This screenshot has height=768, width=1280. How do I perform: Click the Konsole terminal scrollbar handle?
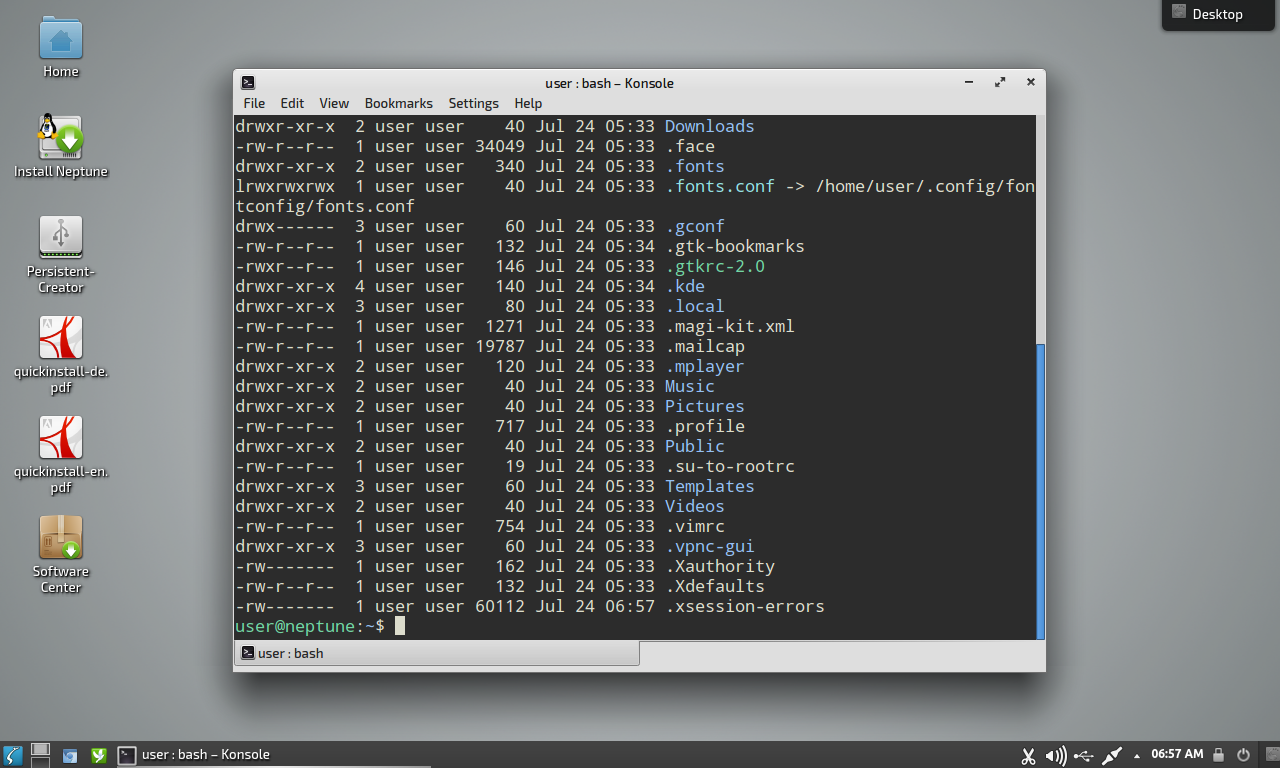pyautogui.click(x=1040, y=491)
